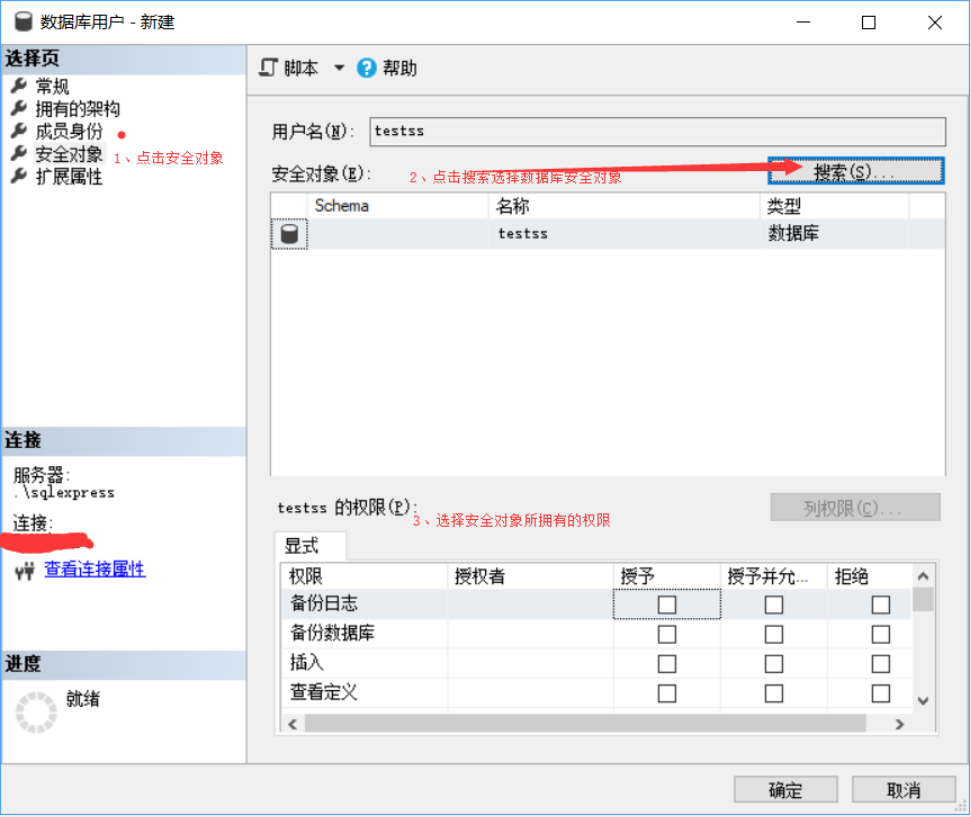Open the 脚本 dropdown arrow
This screenshot has width=971, height=817.
tap(339, 68)
